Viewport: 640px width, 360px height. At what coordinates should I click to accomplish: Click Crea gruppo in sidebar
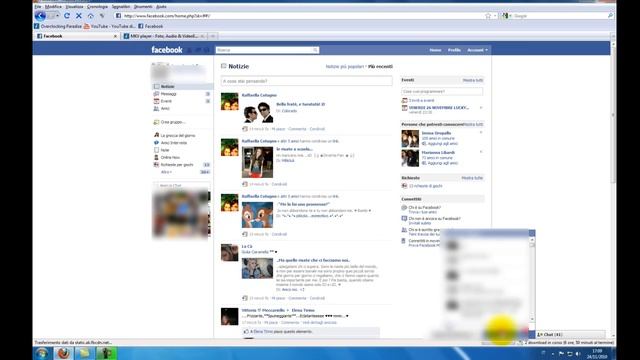(x=173, y=122)
